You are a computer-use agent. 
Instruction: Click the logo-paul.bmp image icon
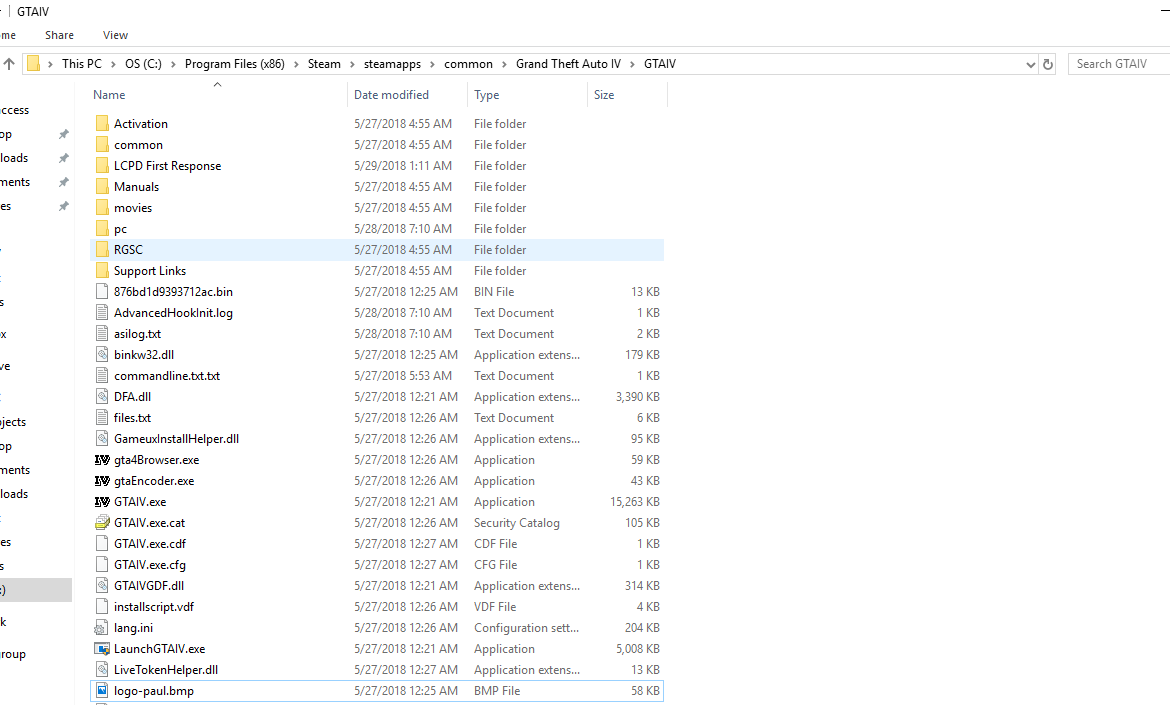coord(102,691)
